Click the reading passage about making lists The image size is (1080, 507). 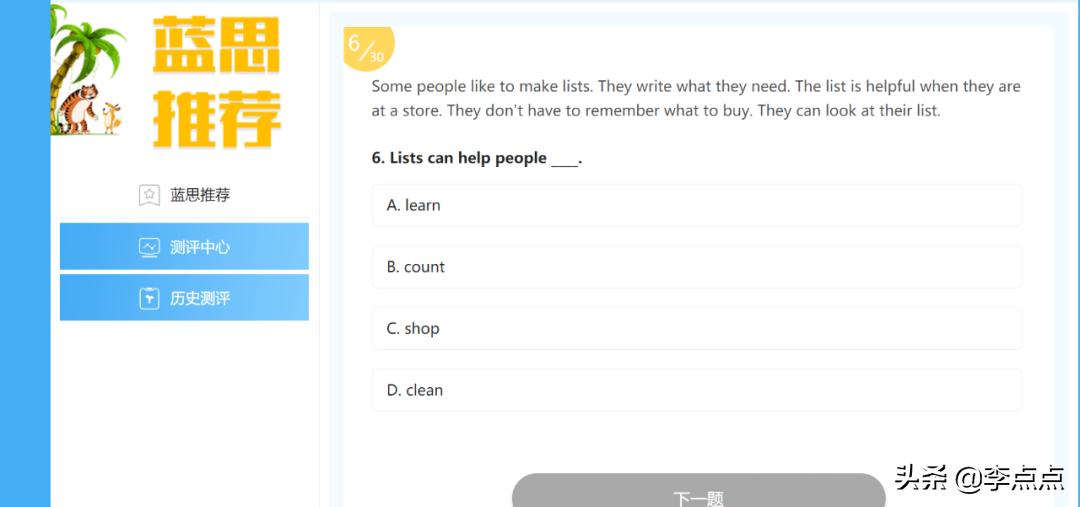pos(695,98)
